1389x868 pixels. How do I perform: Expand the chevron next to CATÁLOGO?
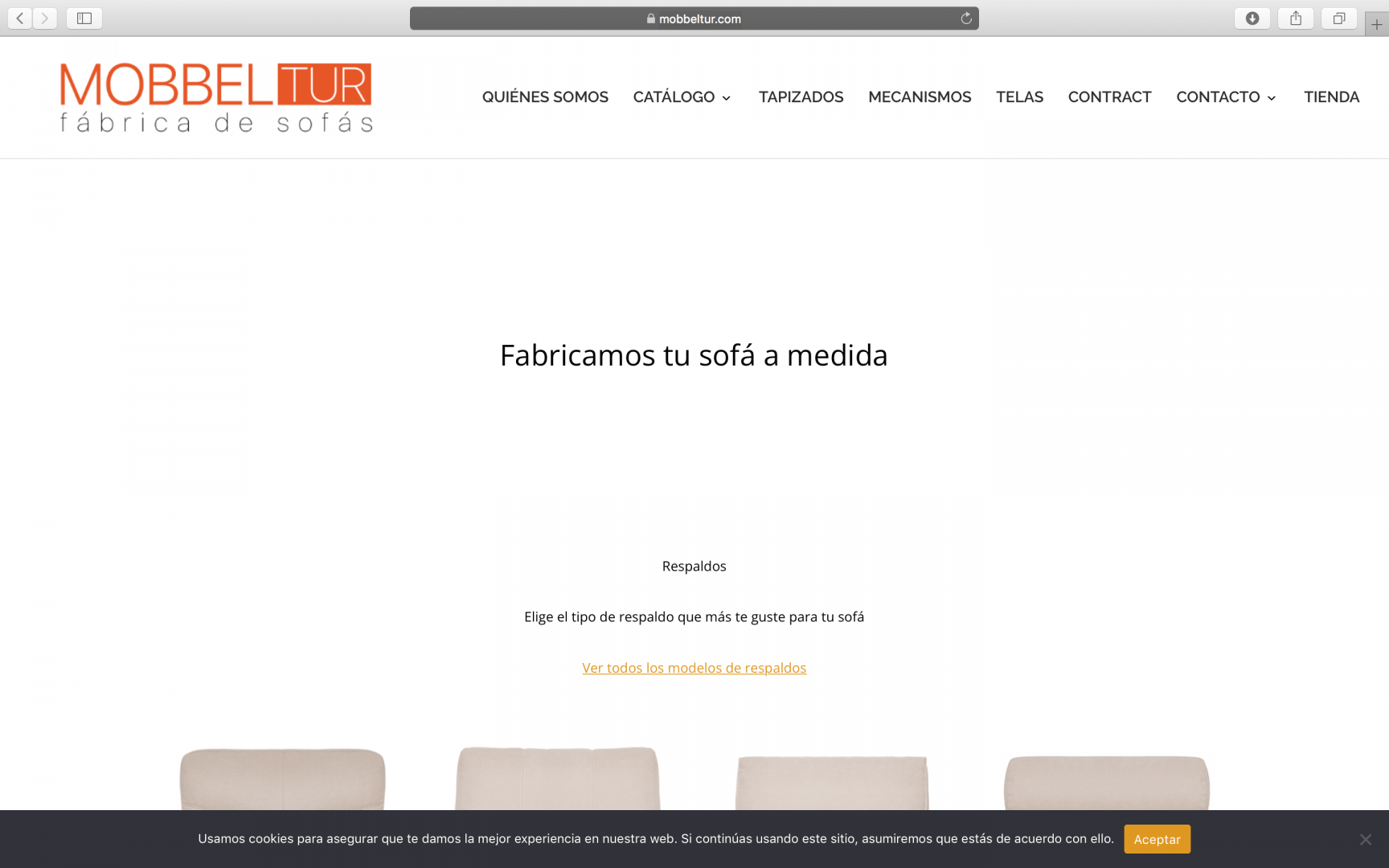pyautogui.click(x=727, y=98)
